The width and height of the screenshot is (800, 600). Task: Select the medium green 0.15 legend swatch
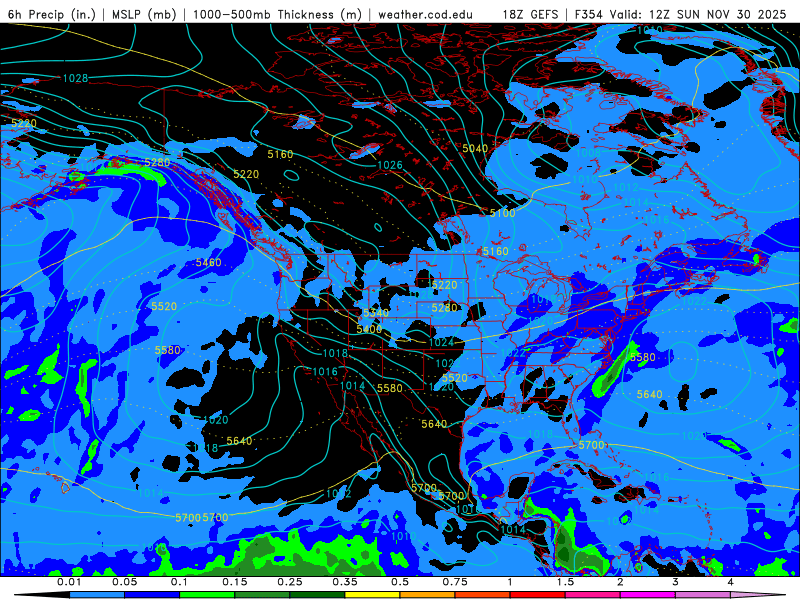(262, 595)
